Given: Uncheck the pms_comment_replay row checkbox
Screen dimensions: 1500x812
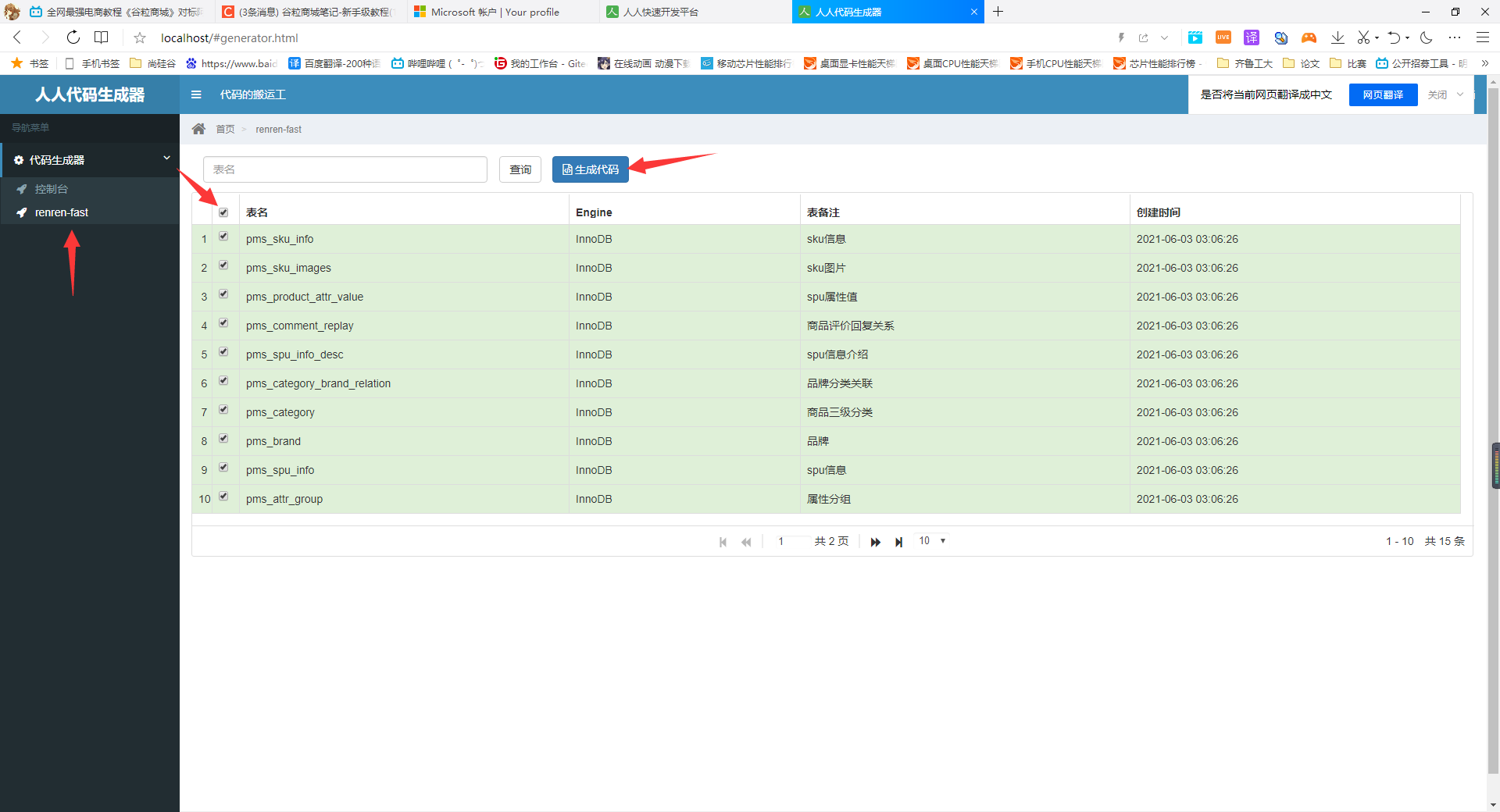Looking at the screenshot, I should (223, 323).
